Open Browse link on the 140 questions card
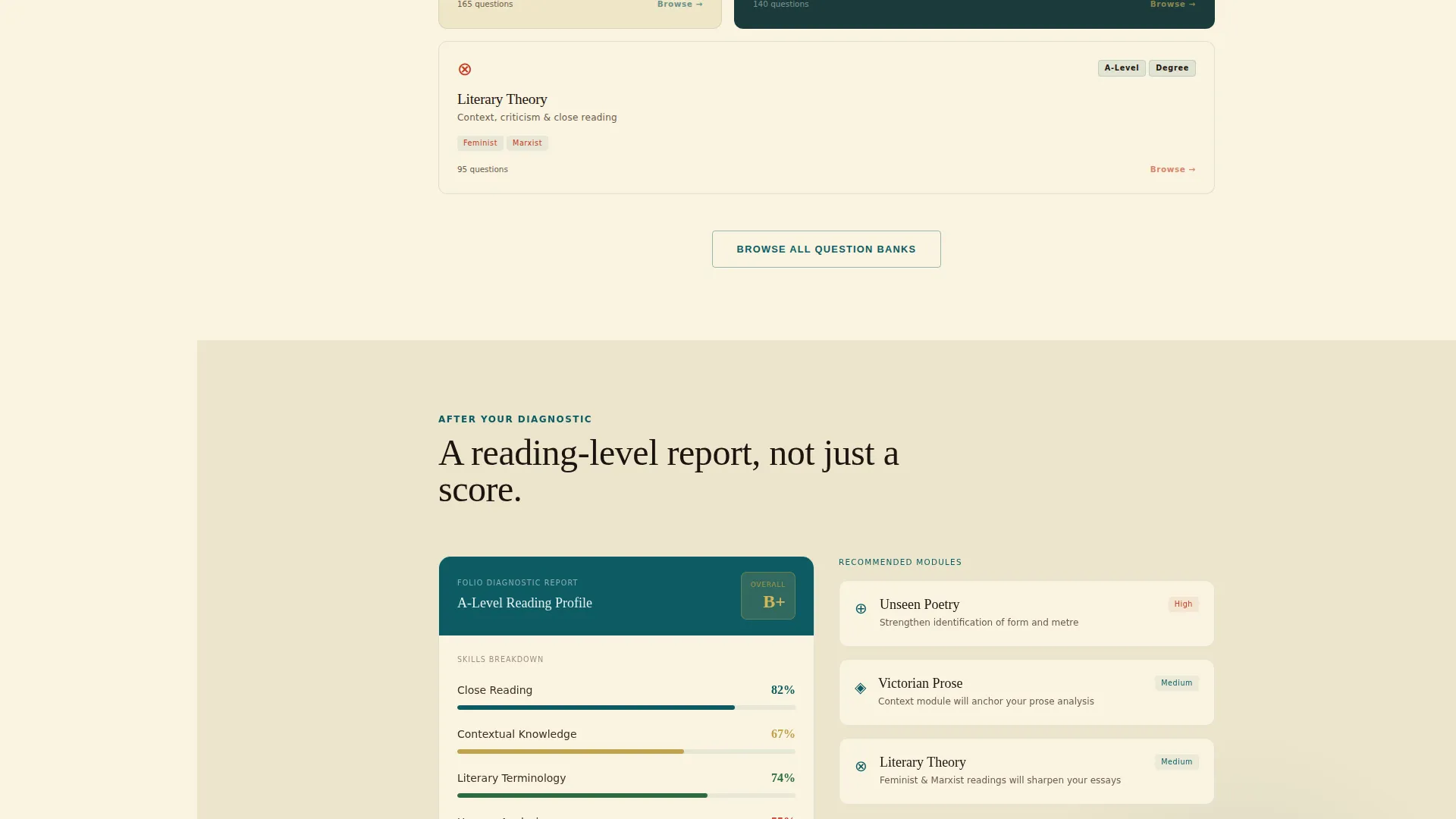 1172,5
